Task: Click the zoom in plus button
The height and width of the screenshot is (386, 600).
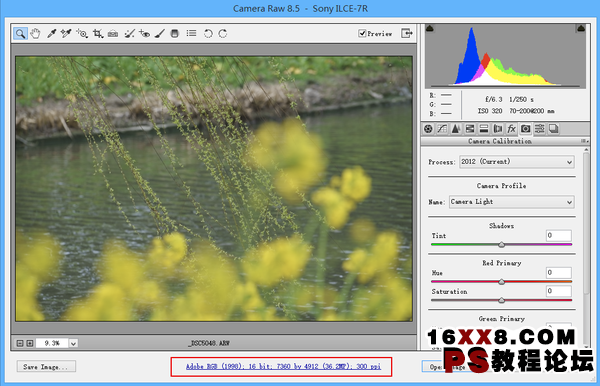Action: tap(30, 343)
